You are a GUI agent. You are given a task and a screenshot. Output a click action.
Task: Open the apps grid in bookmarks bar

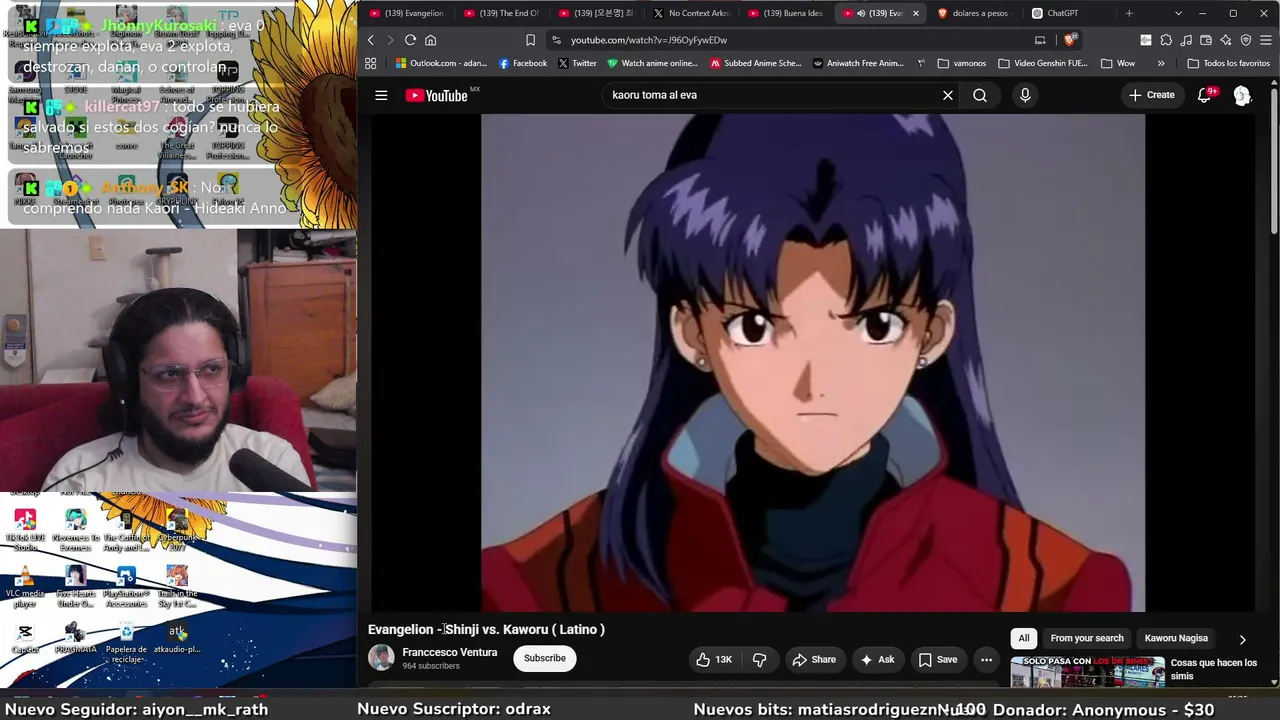371,63
